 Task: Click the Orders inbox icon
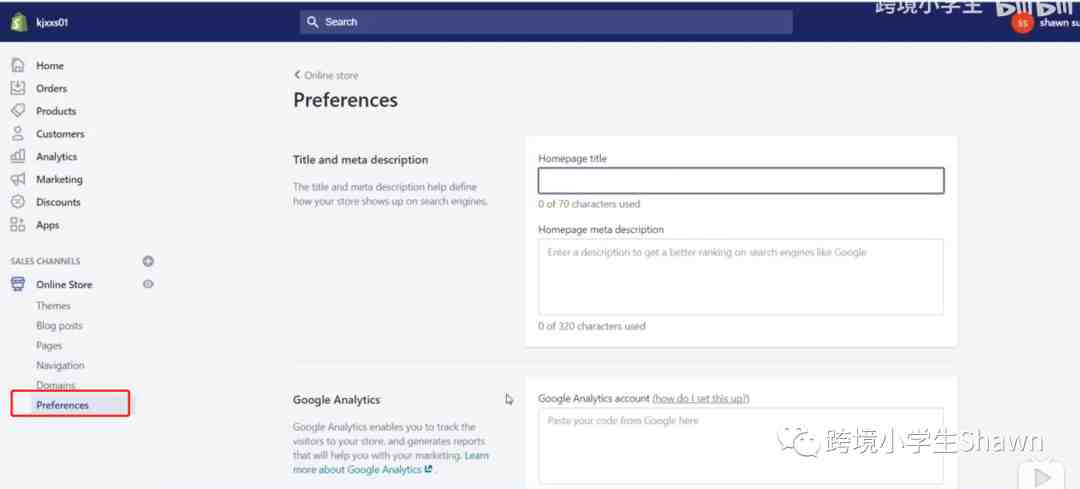click(x=18, y=88)
